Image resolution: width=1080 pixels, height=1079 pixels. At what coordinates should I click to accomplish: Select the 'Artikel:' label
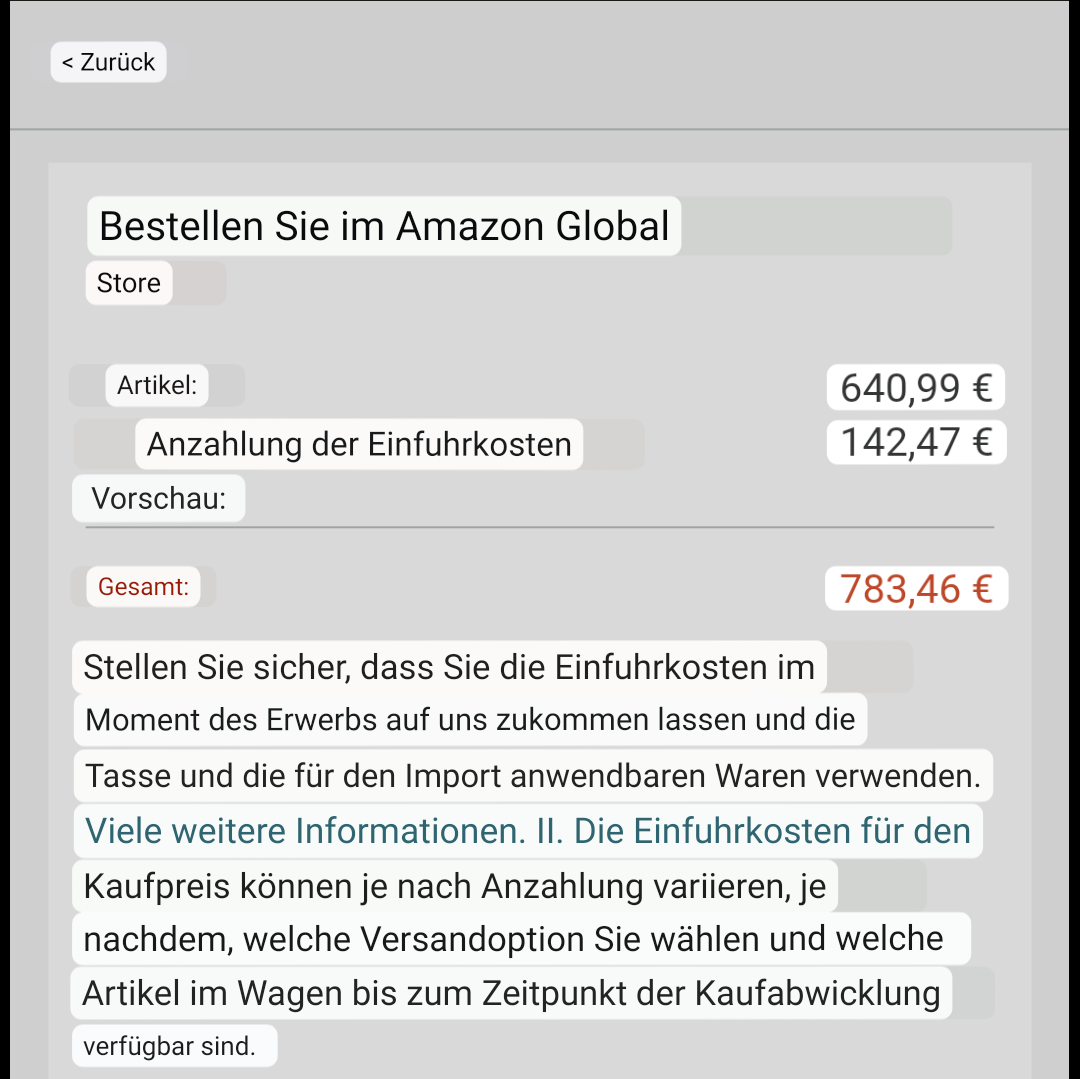coord(157,385)
